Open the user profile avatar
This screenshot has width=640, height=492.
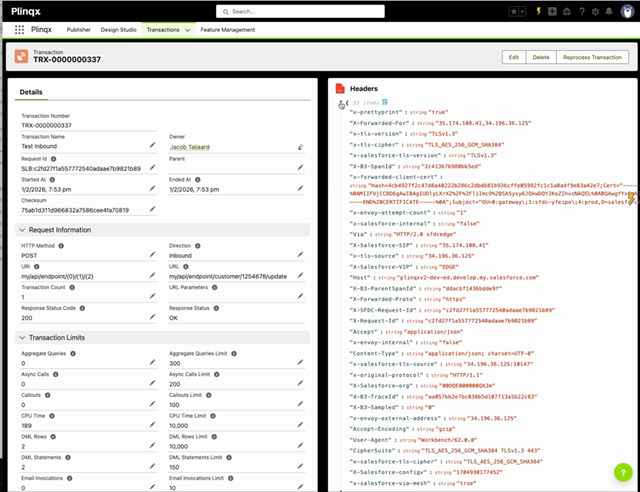point(627,11)
